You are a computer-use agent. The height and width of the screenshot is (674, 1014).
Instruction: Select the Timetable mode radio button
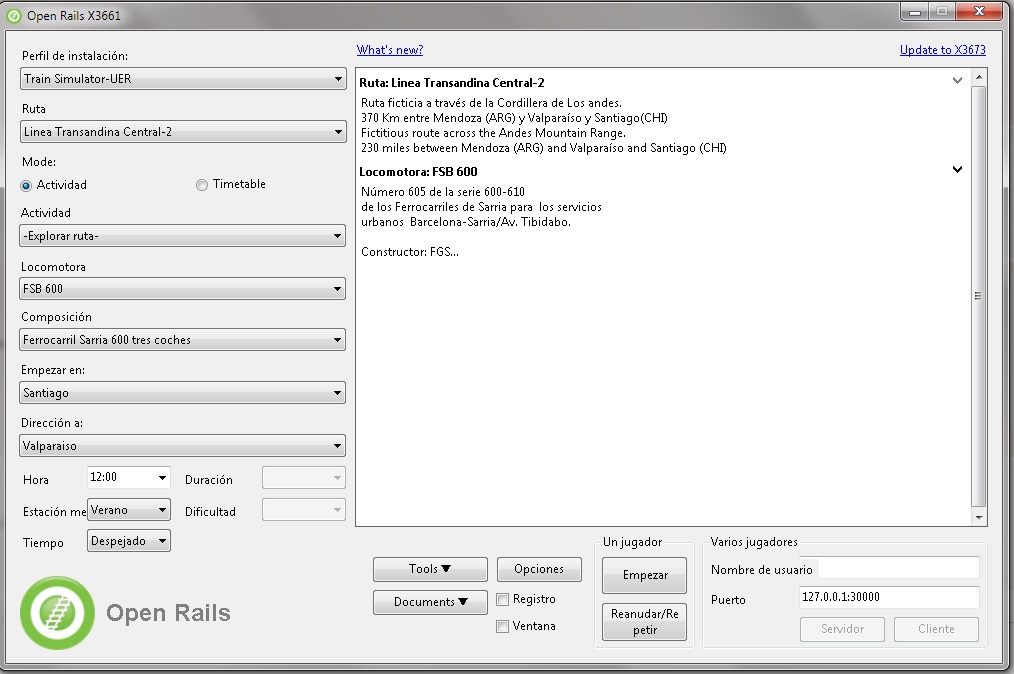click(x=202, y=185)
